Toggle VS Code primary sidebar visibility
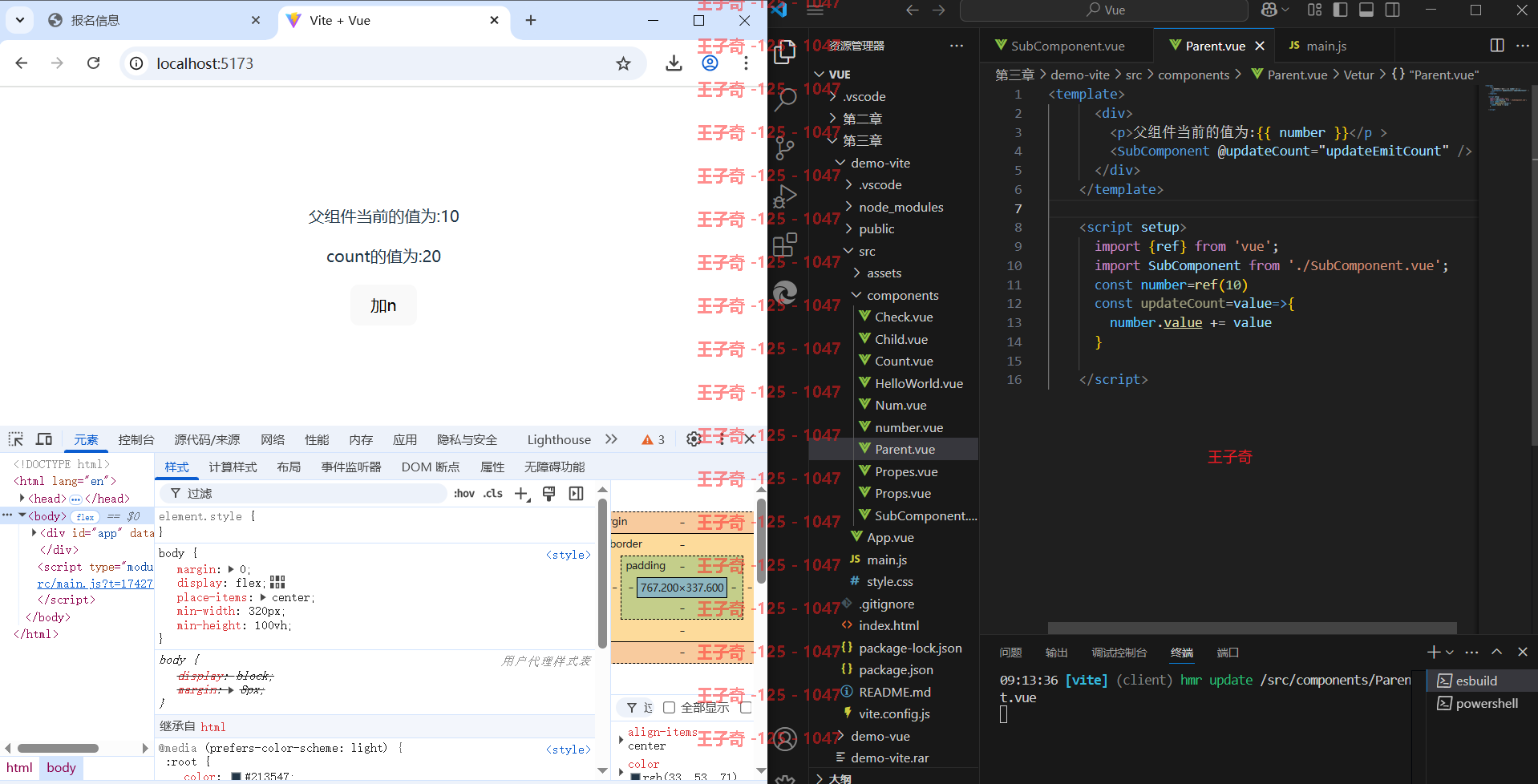The image size is (1538, 784). (1340, 10)
